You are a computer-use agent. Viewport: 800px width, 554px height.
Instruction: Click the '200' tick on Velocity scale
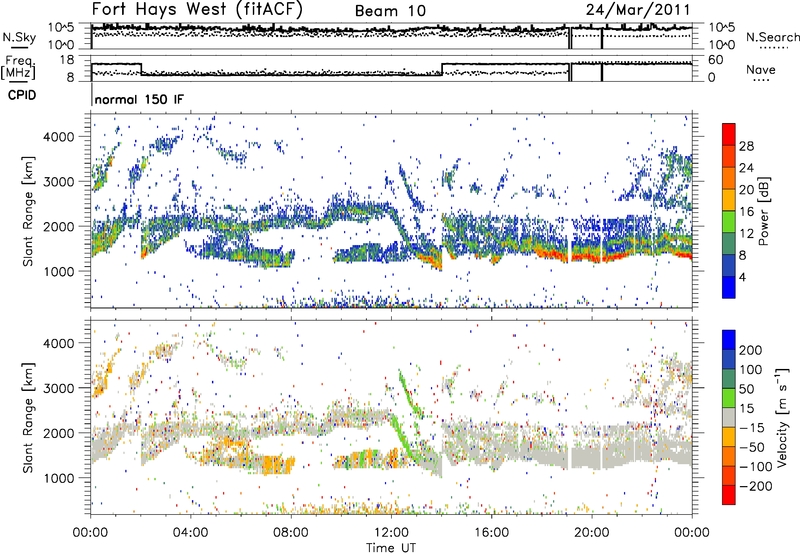click(x=751, y=350)
